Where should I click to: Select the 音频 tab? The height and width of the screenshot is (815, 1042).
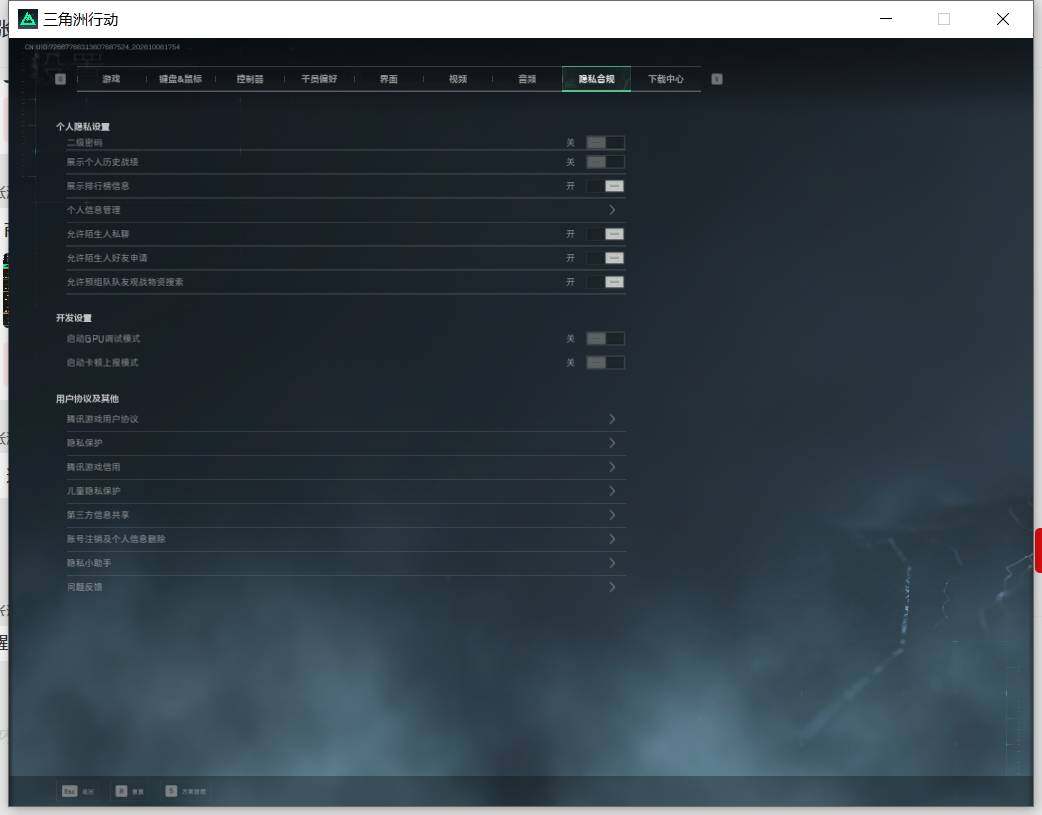tap(527, 79)
